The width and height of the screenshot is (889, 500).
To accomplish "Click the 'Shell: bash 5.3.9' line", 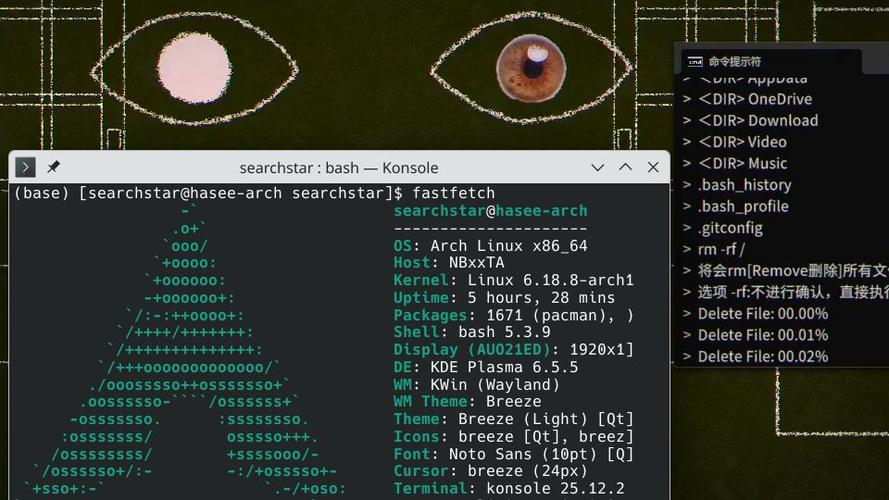I will [x=472, y=332].
